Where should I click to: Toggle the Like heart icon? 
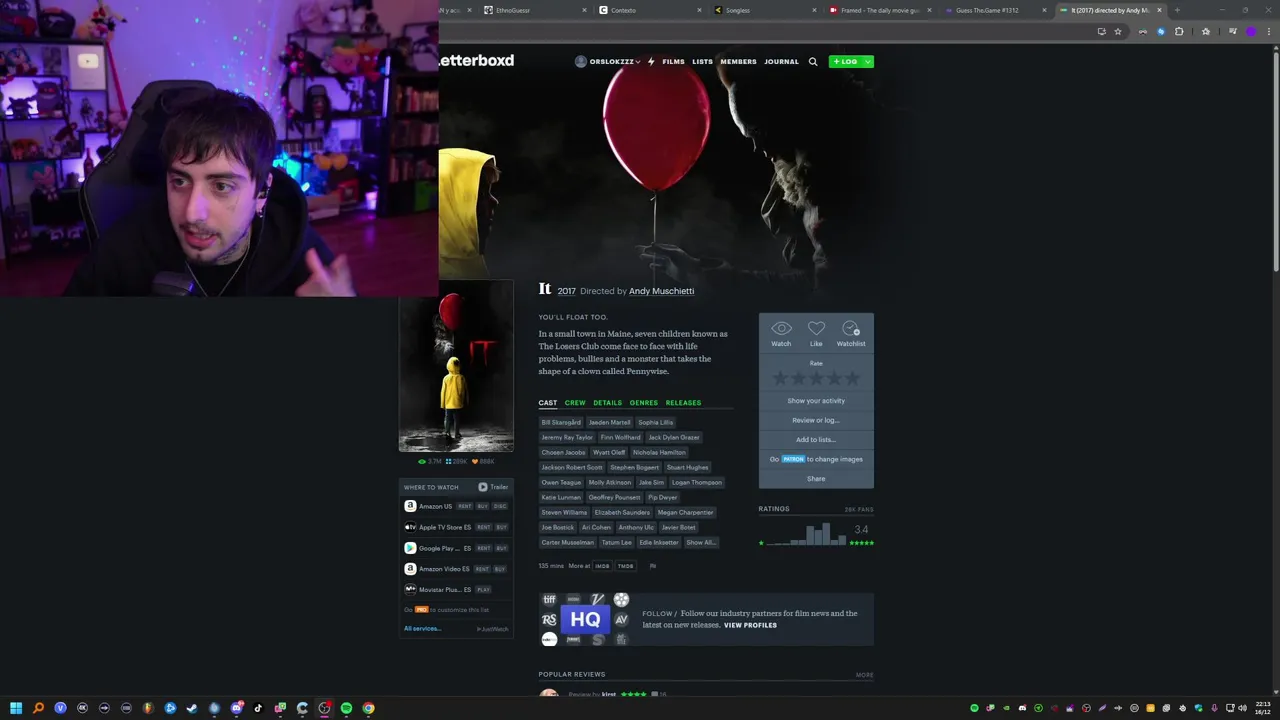pos(816,328)
